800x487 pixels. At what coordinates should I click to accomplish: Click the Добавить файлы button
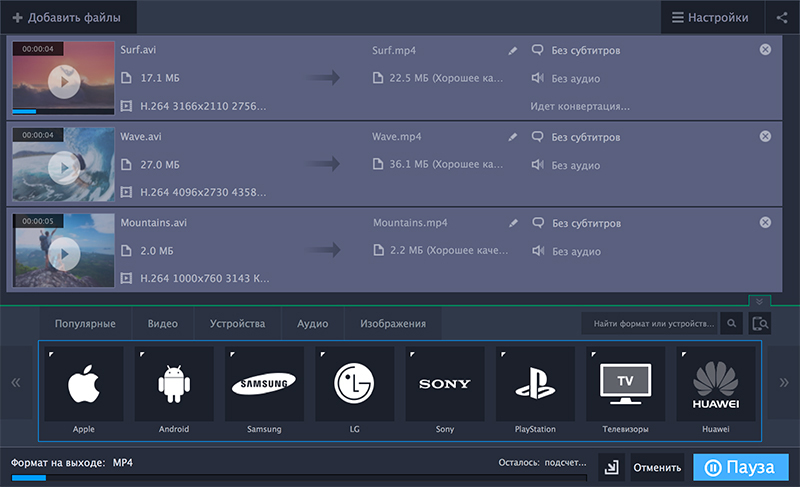tap(68, 17)
